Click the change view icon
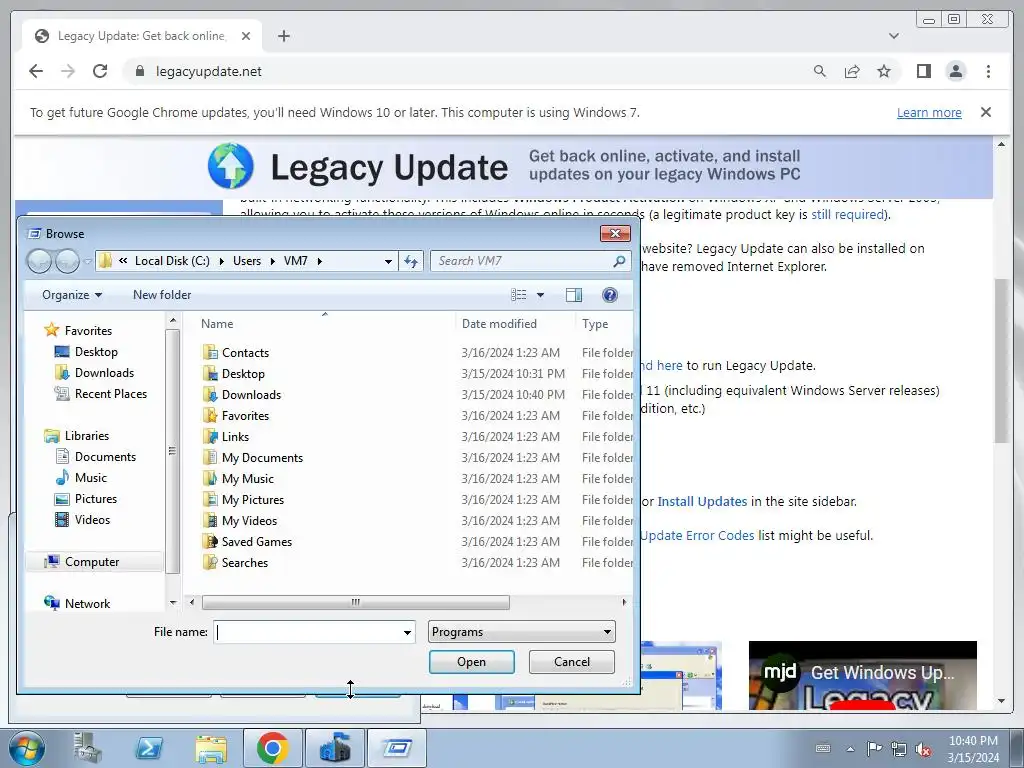The image size is (1024, 768). (519, 295)
